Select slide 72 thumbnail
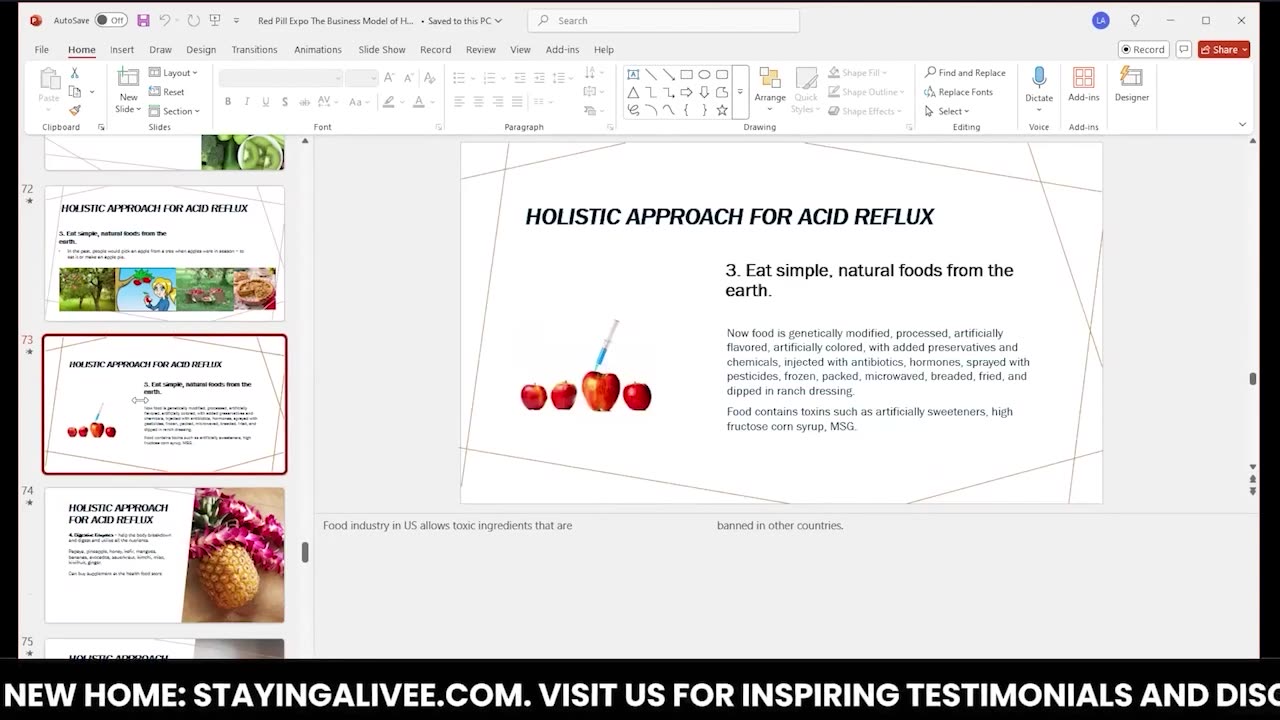Screen dimensions: 1280x720 pyautogui.click(x=165, y=253)
